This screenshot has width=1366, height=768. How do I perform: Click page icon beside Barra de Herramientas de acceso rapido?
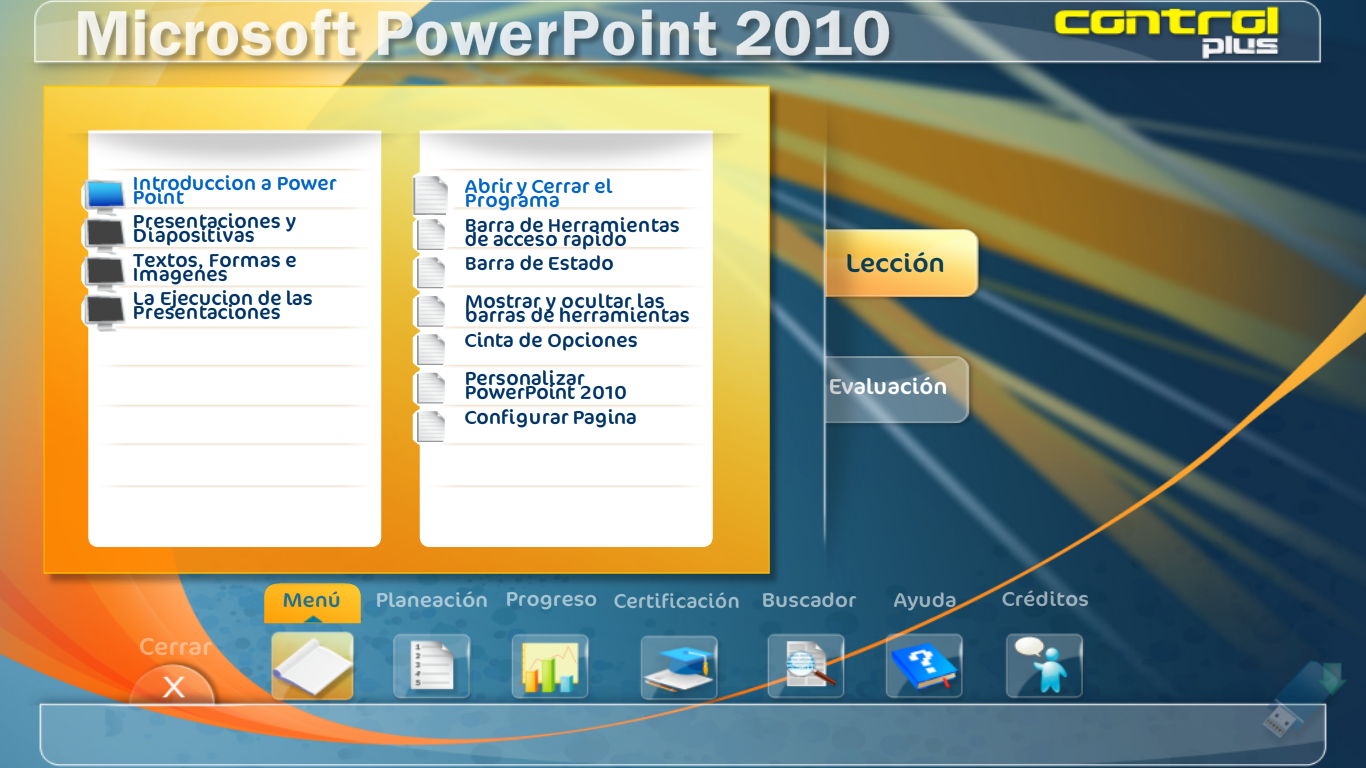tap(430, 234)
